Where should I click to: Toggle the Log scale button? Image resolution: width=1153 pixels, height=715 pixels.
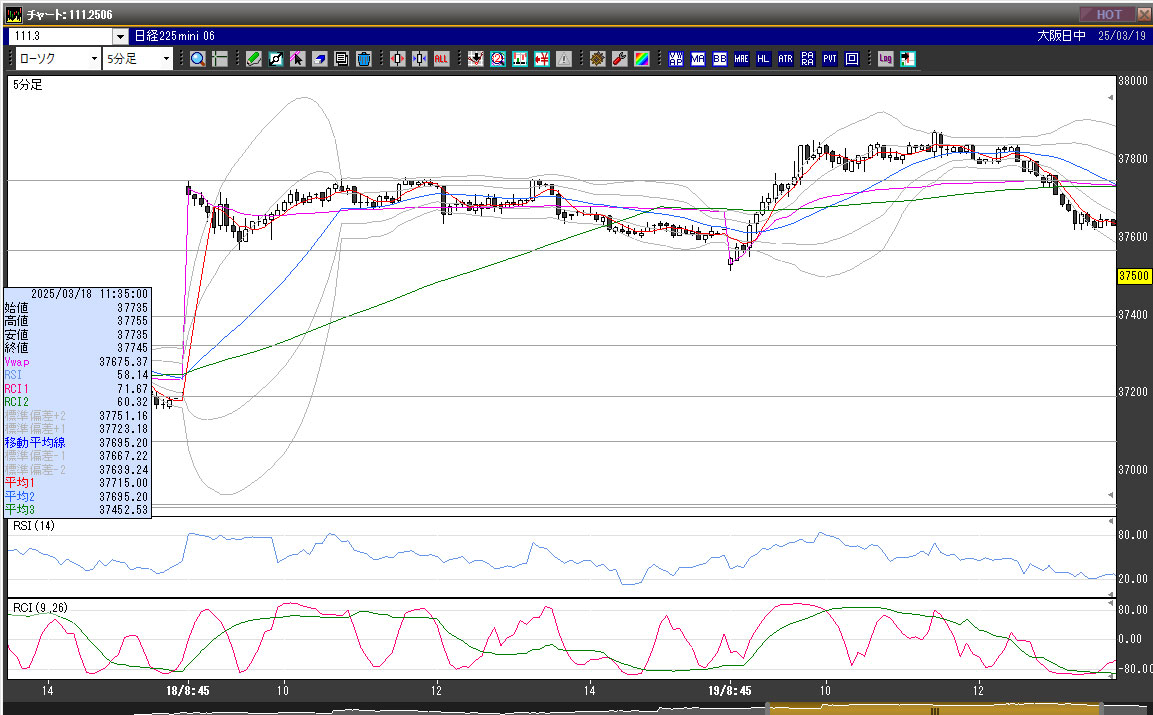(885, 59)
